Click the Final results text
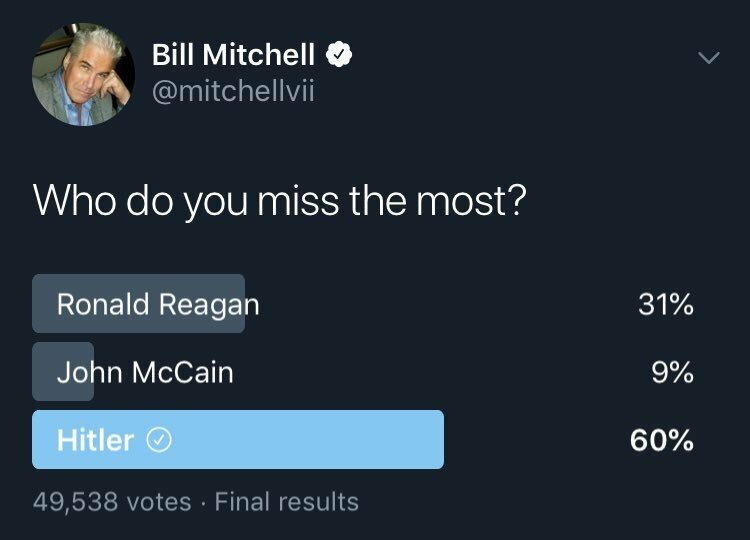The height and width of the screenshot is (540, 750). tap(286, 501)
